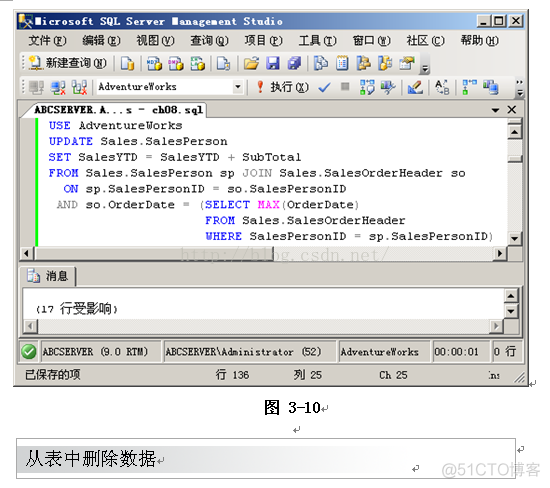
Task: Click the Database Engine Query icon
Action: coord(128,63)
